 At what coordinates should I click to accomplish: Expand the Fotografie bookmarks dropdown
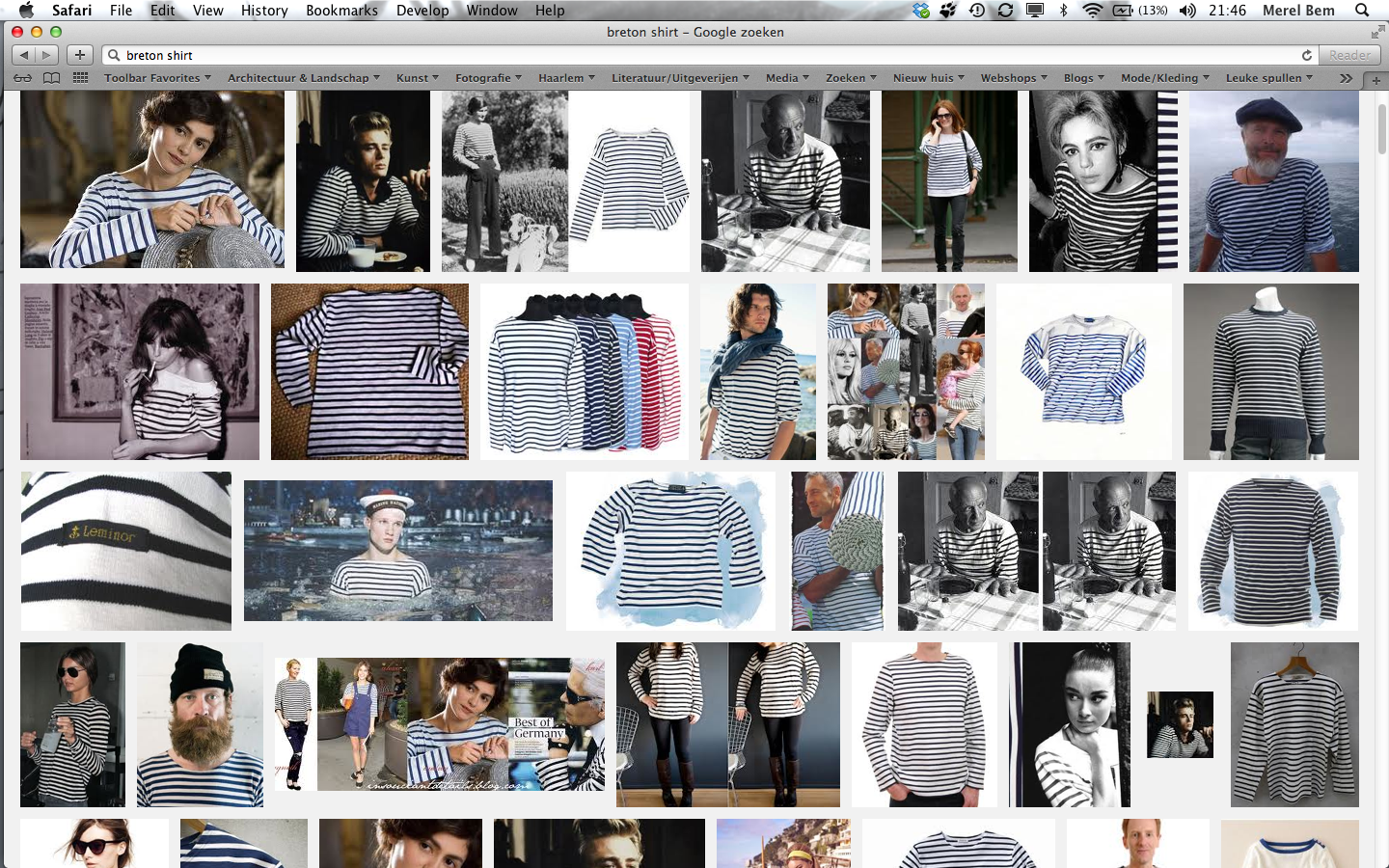[x=488, y=78]
